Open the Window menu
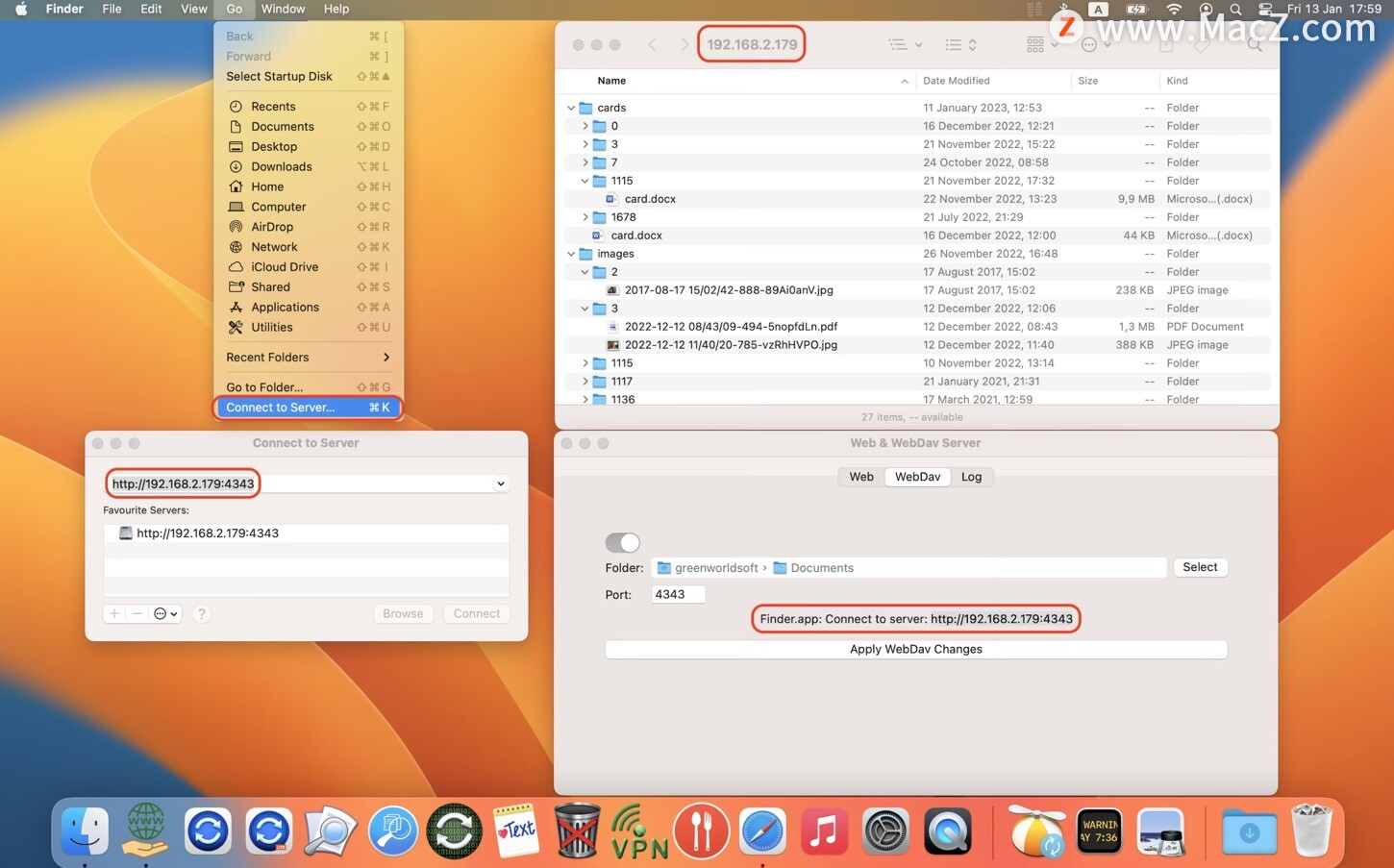1394x868 pixels. click(283, 9)
